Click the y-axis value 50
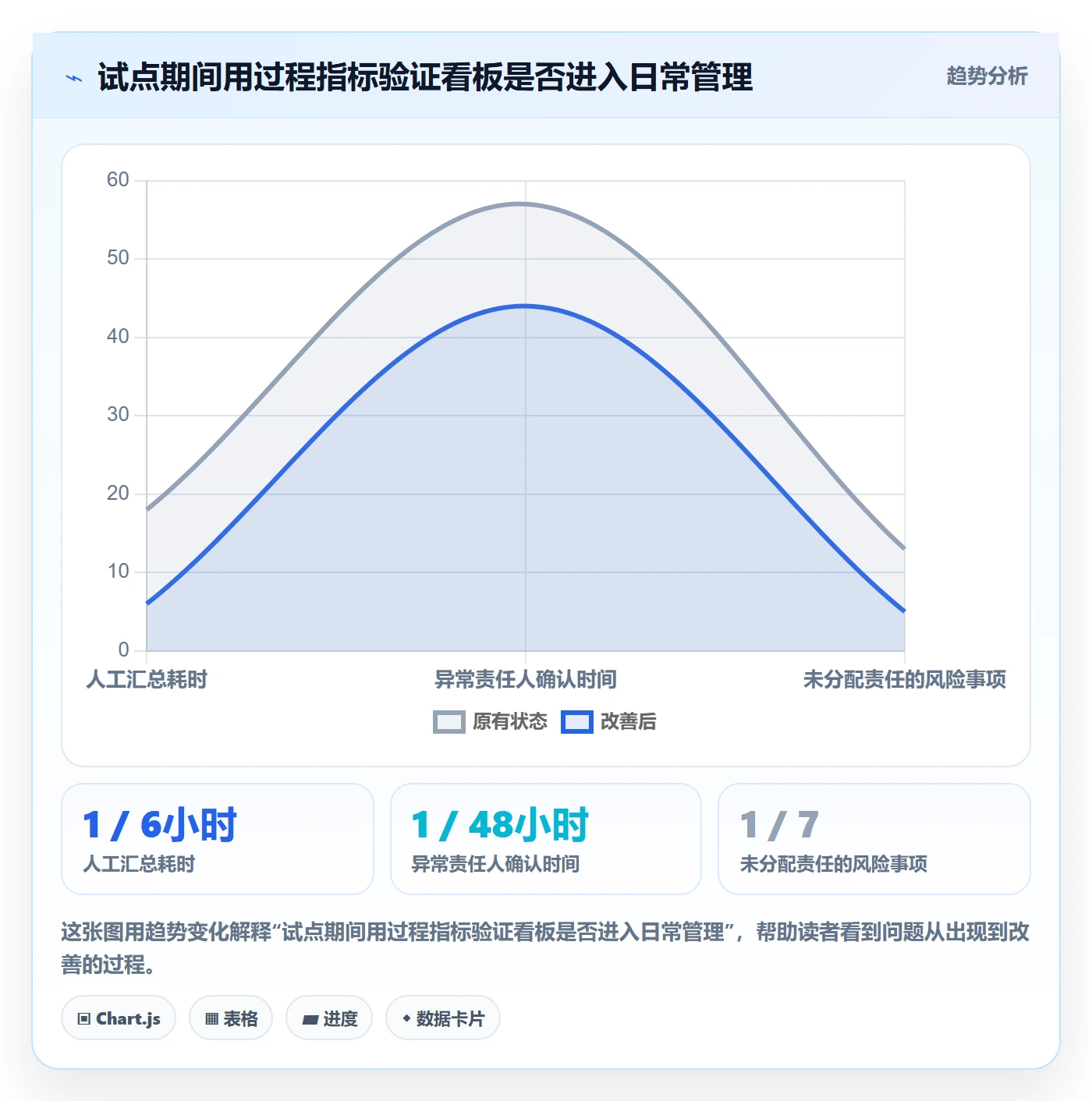1092x1101 pixels. pos(118,257)
